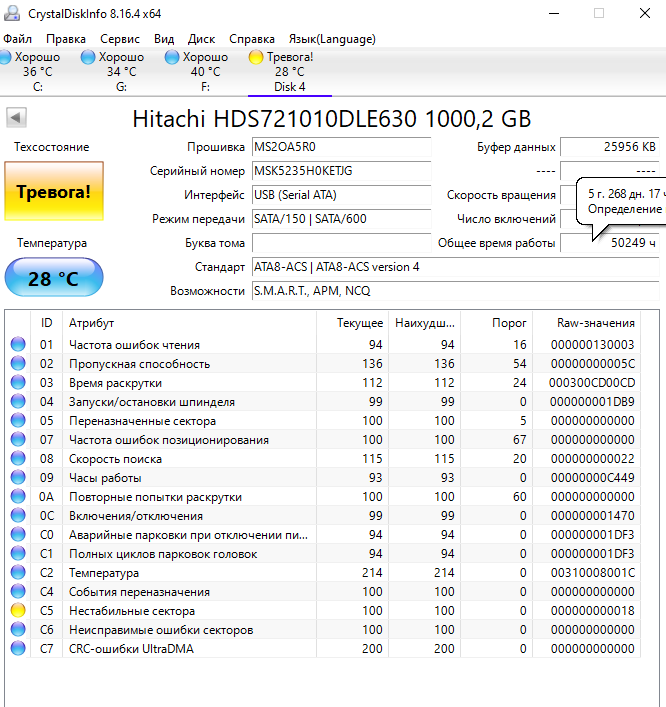Click the ID column header
This screenshot has width=666, height=707.
point(46,323)
